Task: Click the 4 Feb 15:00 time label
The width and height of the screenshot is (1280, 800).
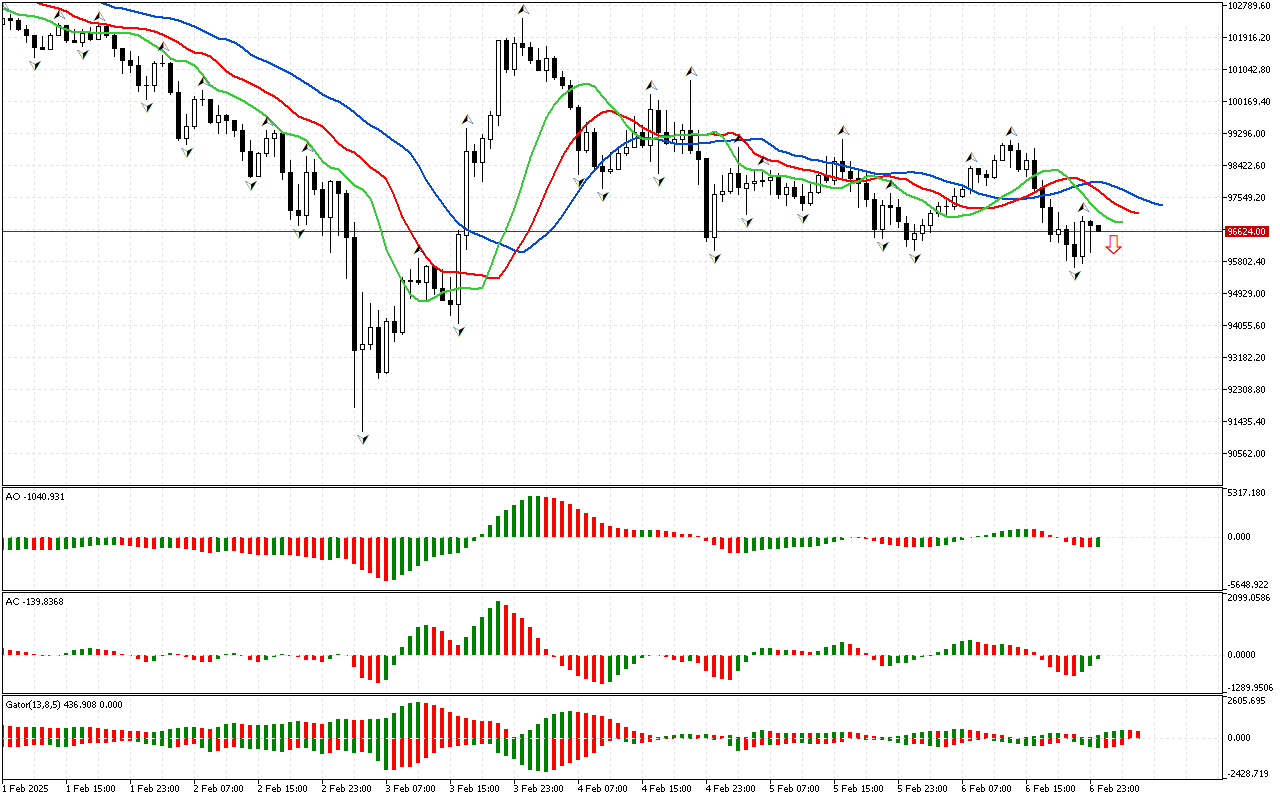Action: click(x=665, y=788)
